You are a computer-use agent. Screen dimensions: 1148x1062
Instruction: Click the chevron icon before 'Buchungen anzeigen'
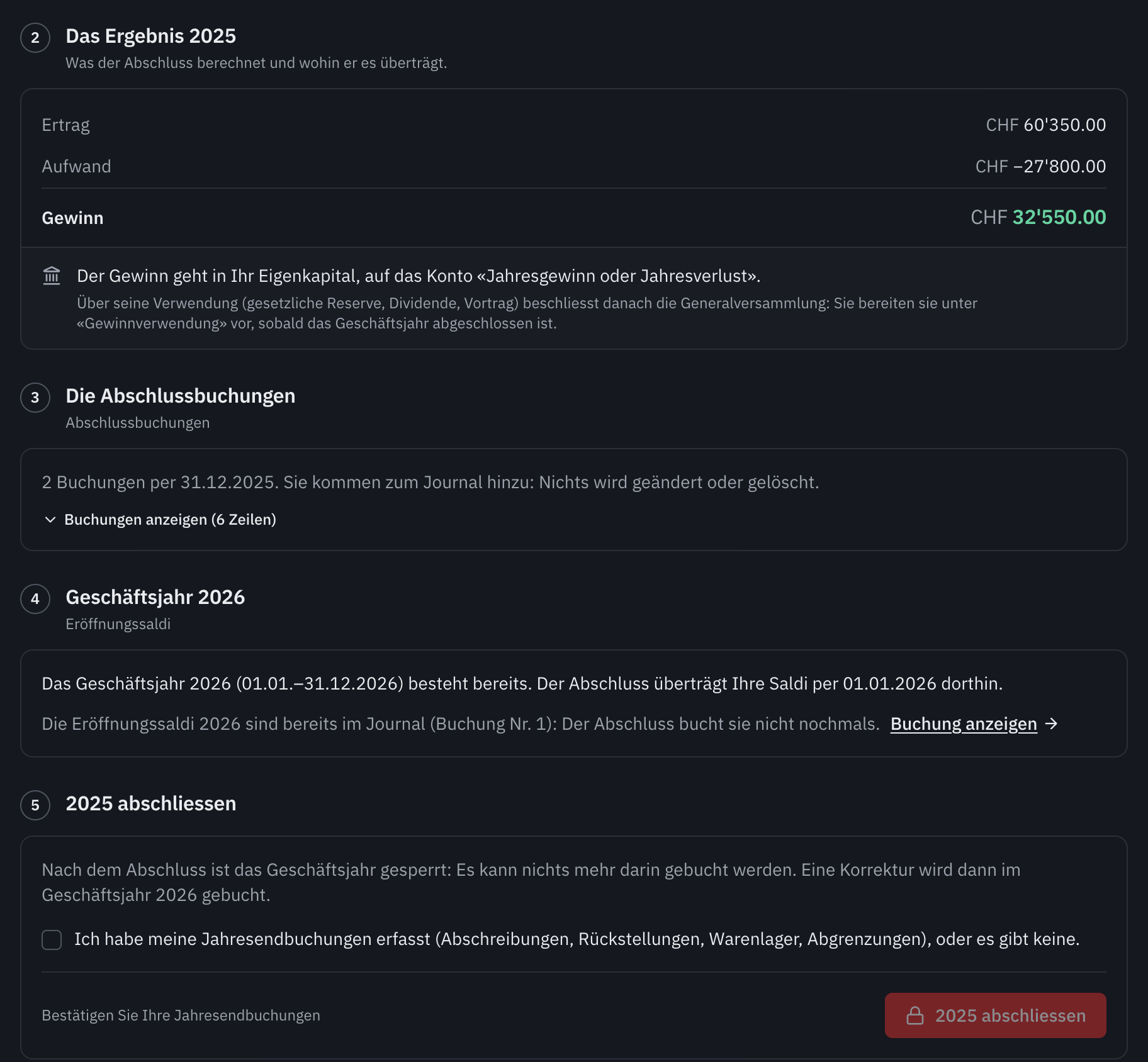[50, 520]
